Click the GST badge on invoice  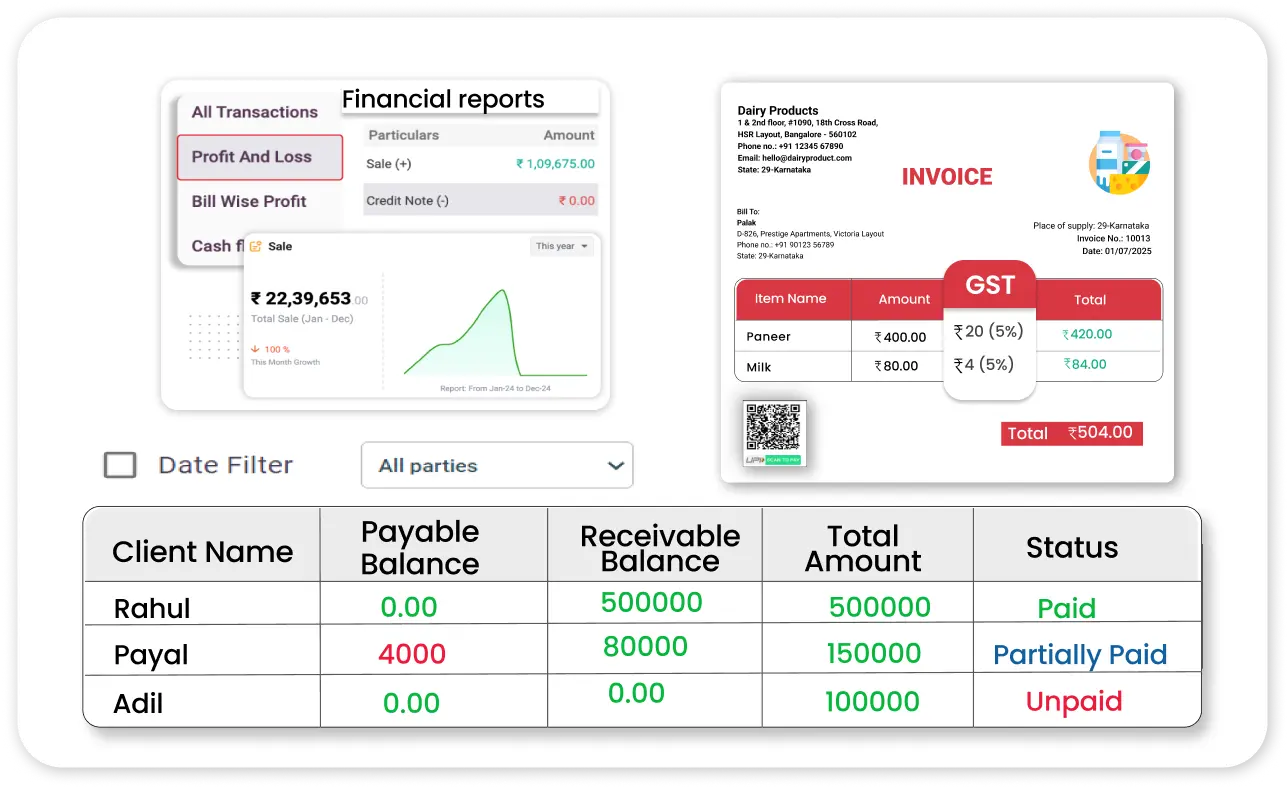pyautogui.click(x=990, y=285)
